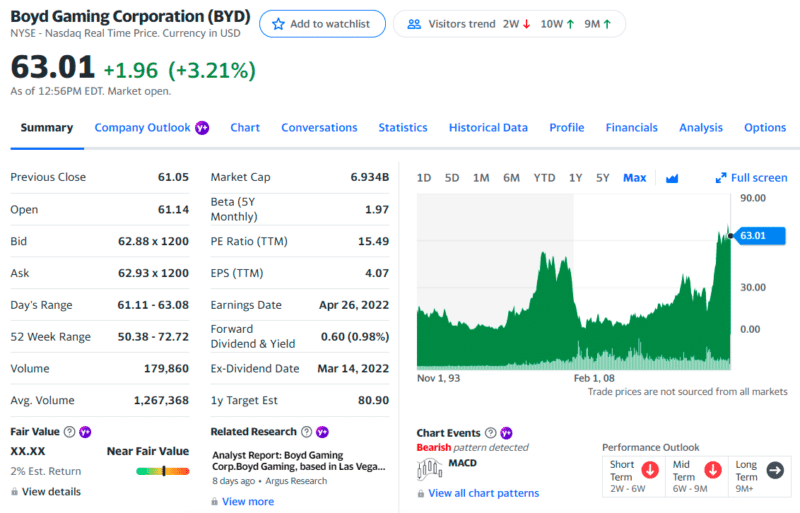
Task: Select the YTD chart range
Action: (544, 178)
